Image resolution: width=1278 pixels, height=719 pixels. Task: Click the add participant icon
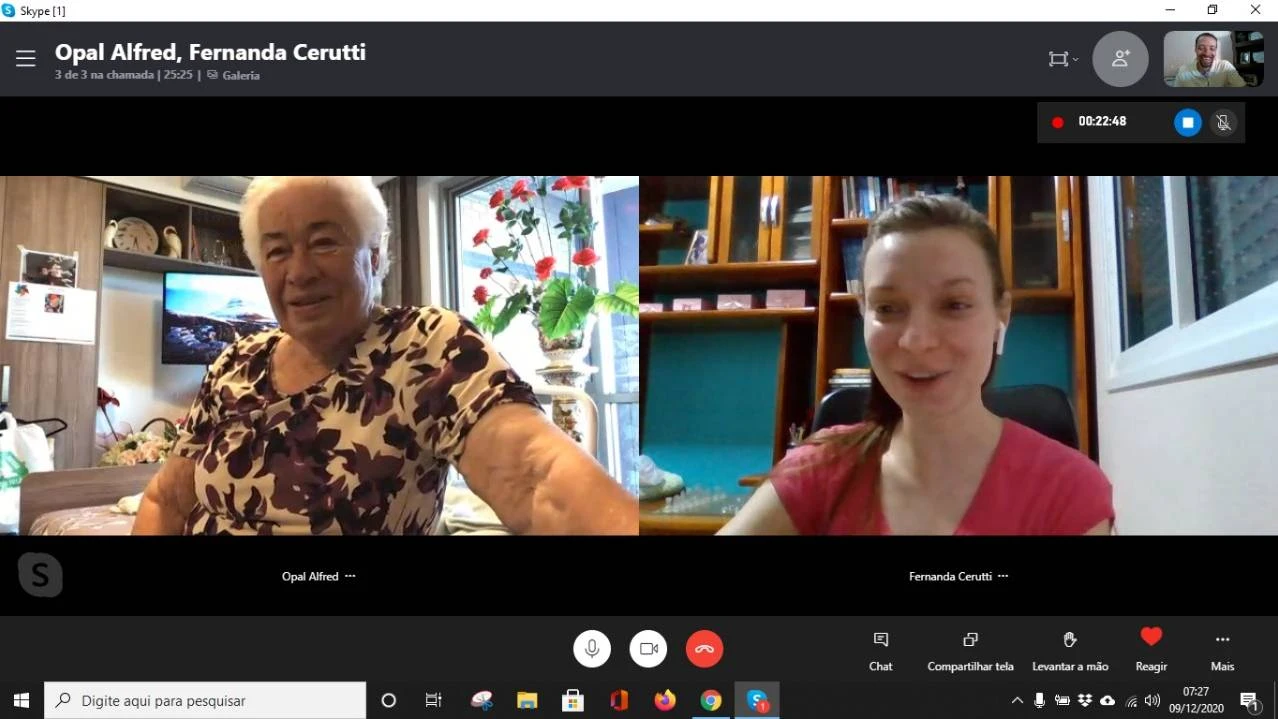click(1120, 59)
